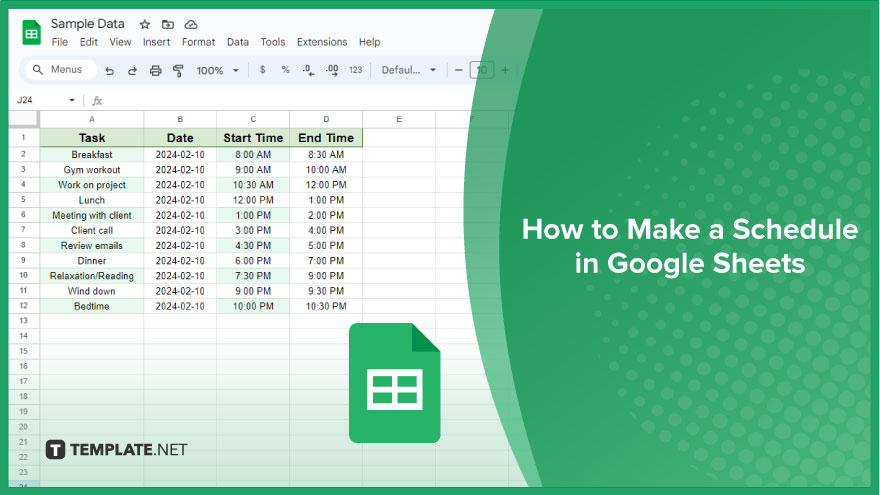880x495 pixels.
Task: Format as percent
Action: coord(286,70)
